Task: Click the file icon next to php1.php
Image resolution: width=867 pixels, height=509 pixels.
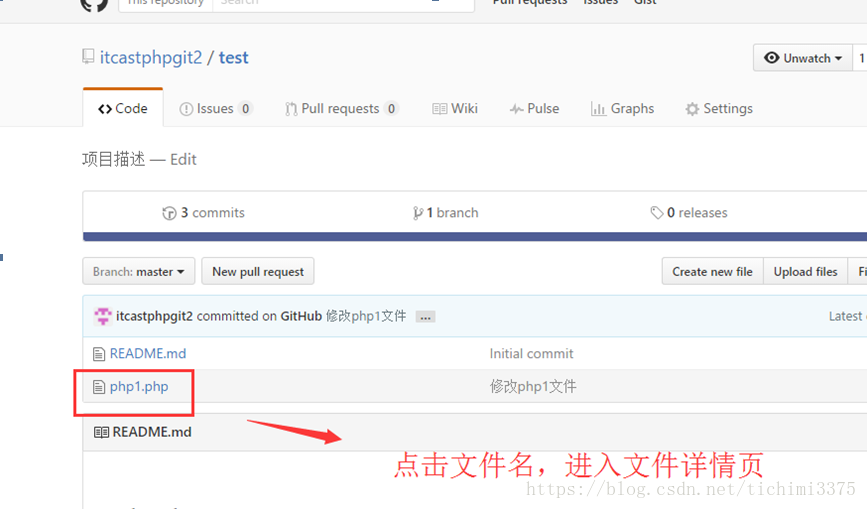Action: click(x=99, y=387)
